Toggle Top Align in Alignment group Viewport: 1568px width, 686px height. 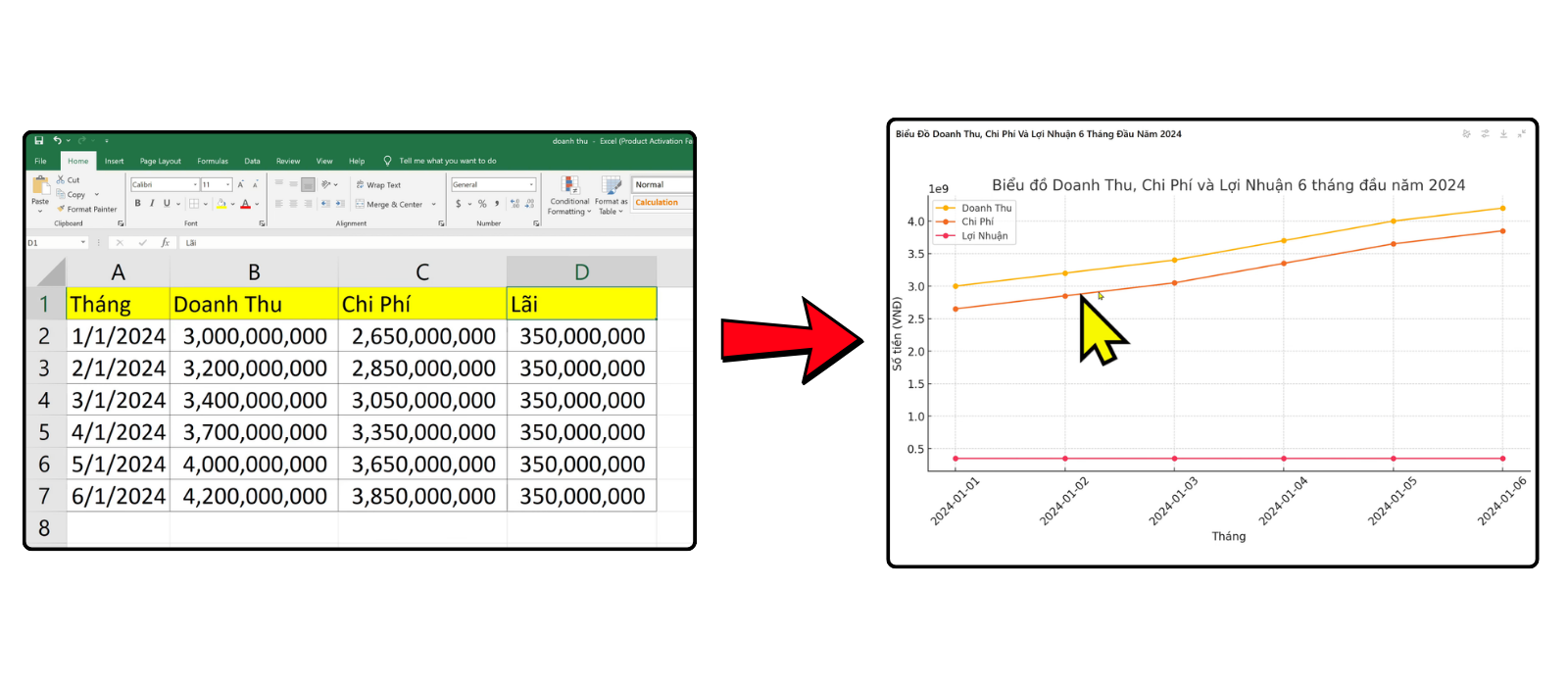(x=279, y=184)
